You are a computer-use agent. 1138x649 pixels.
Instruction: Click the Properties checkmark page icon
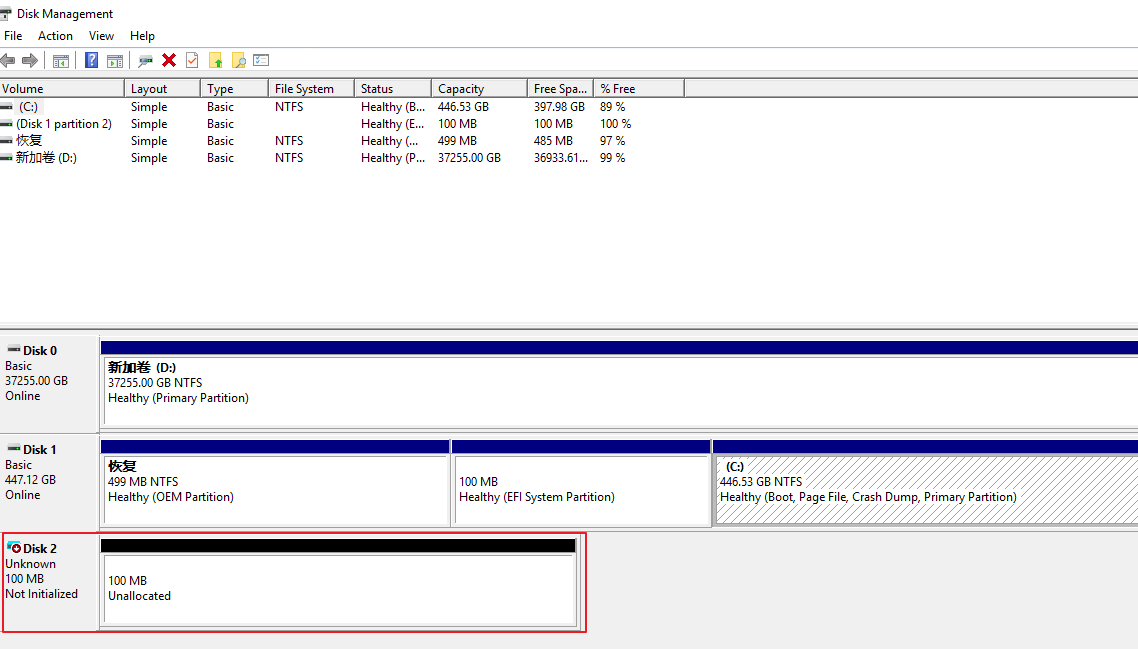click(192, 61)
